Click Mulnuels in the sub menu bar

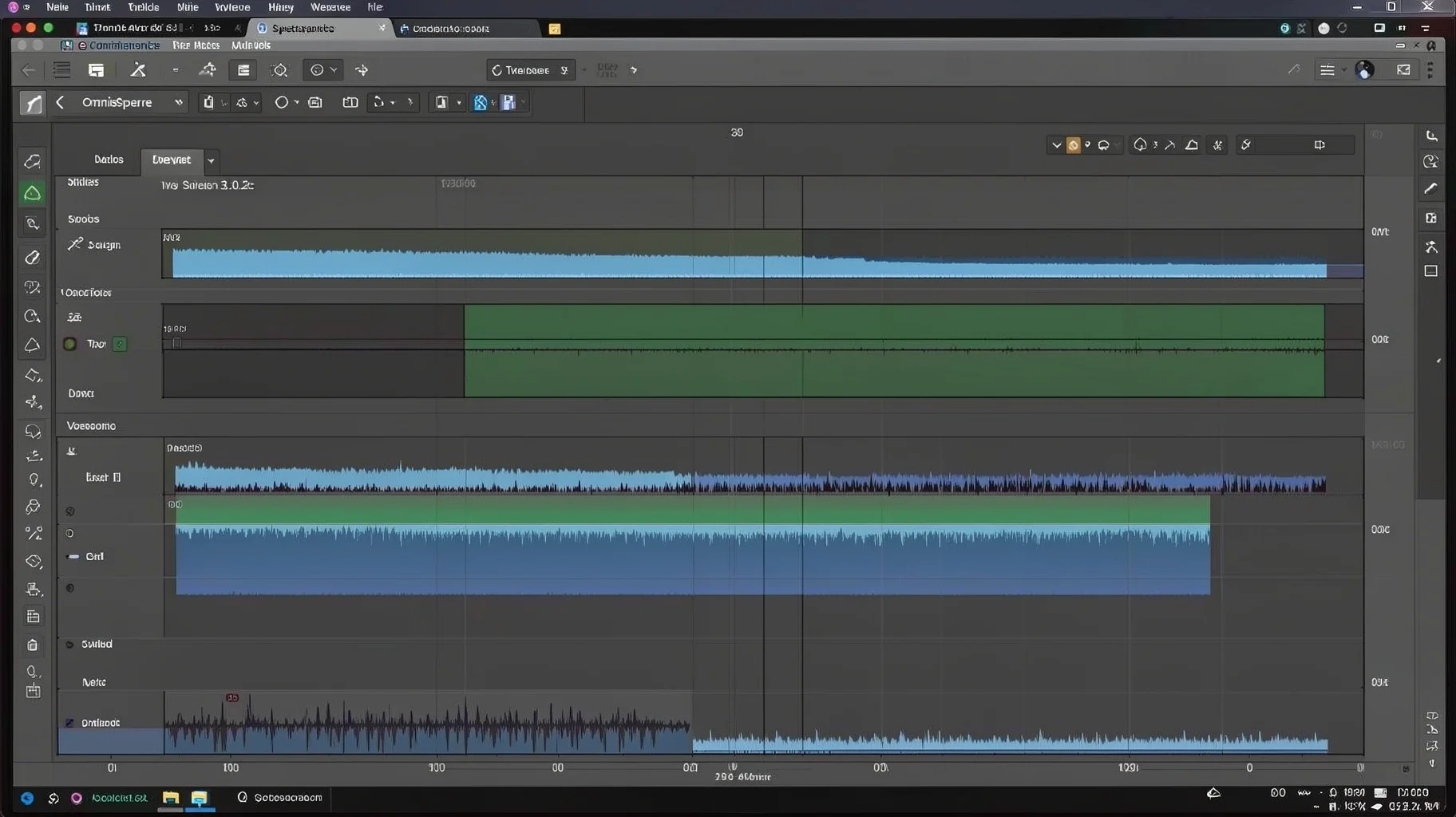click(x=251, y=45)
